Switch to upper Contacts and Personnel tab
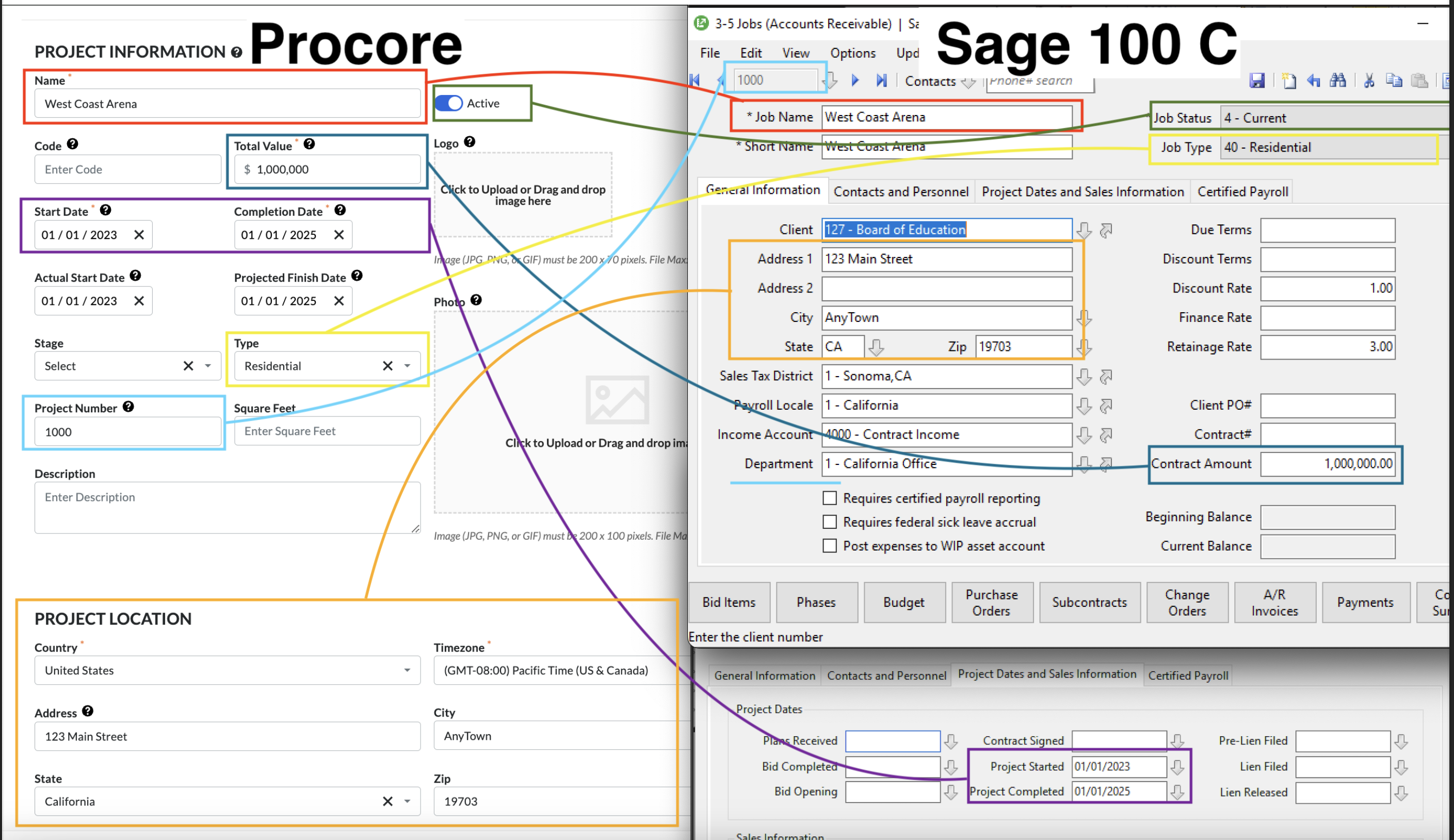The width and height of the screenshot is (1454, 840). [x=901, y=191]
